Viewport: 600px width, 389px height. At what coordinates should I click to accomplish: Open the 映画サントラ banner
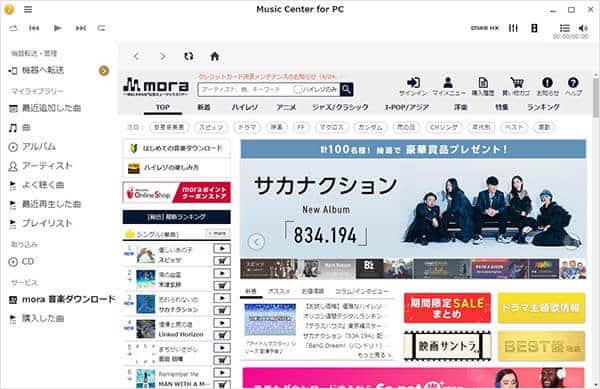pos(447,347)
